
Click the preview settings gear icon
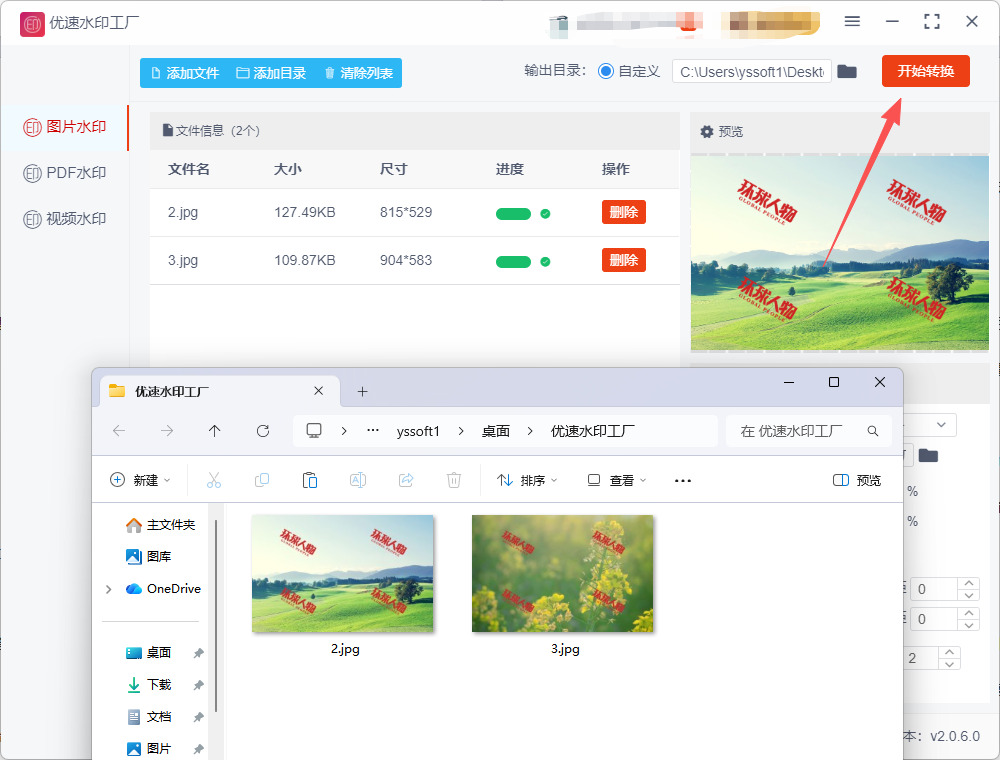[x=707, y=132]
